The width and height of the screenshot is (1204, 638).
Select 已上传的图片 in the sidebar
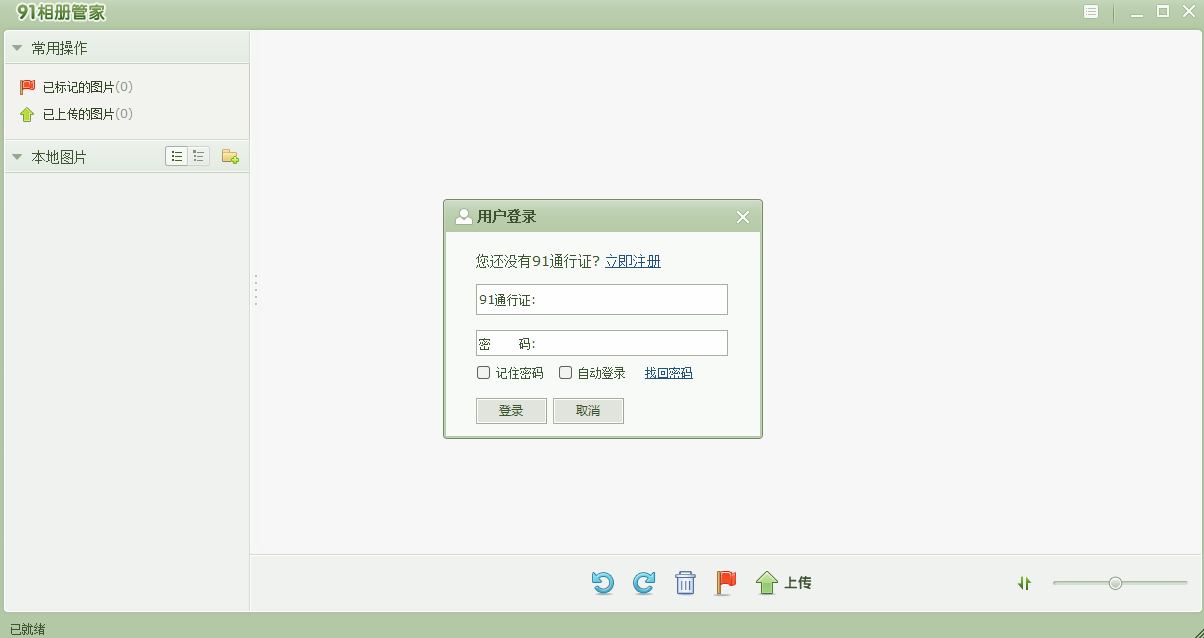click(x=90, y=113)
